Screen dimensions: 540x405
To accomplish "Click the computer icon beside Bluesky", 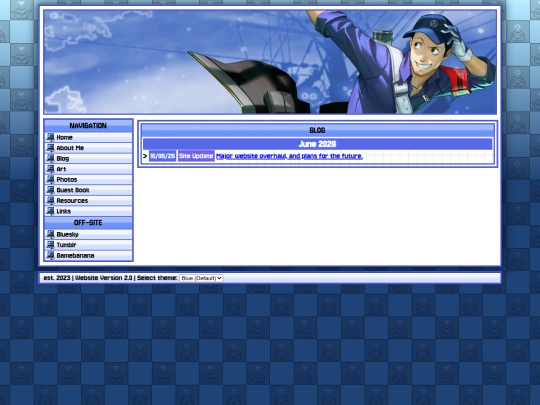I will 50,235.
